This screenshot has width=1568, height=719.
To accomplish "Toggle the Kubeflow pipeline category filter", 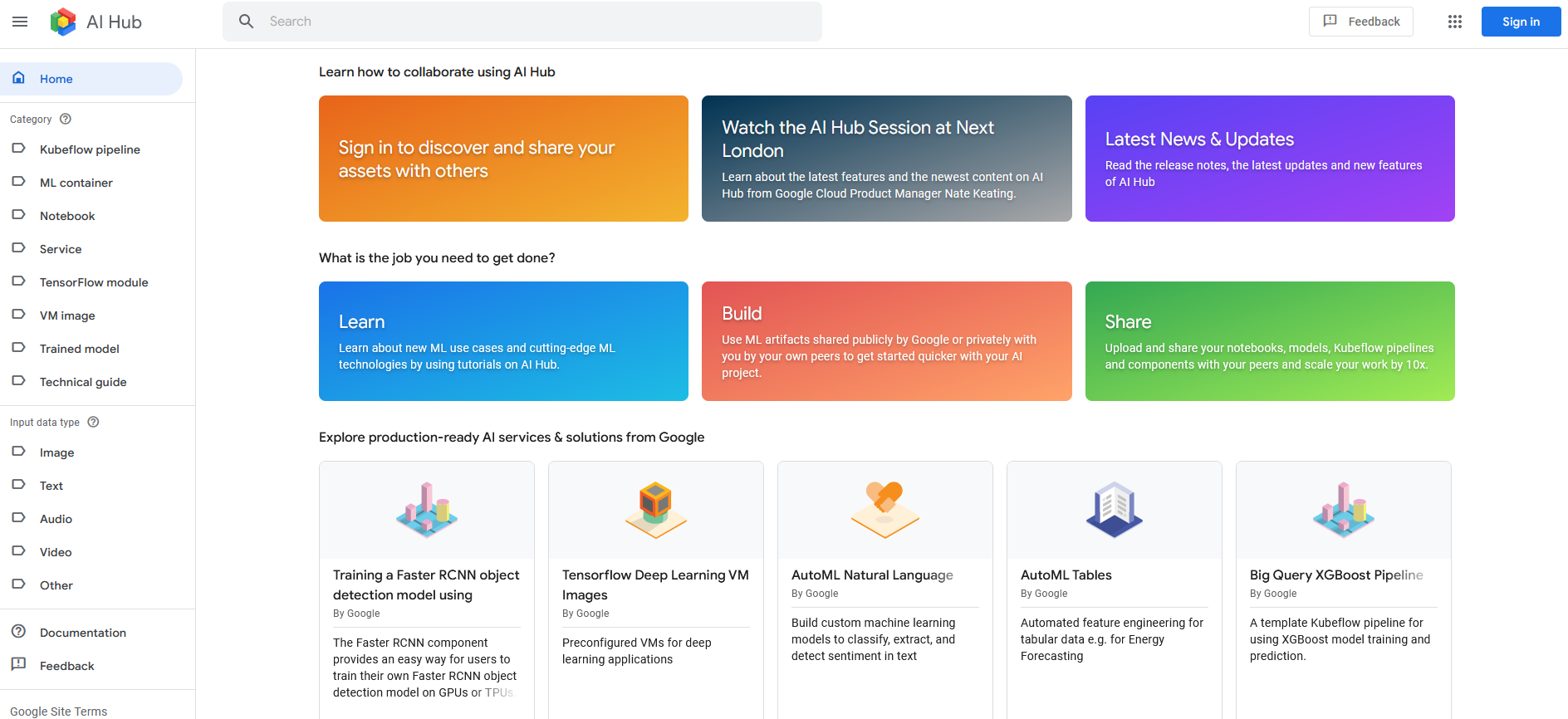I will [x=90, y=149].
